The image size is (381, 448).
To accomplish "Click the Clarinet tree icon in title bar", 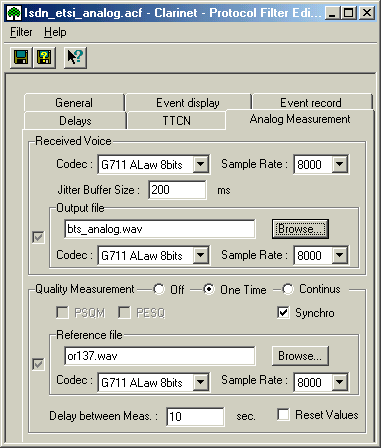I will tap(14, 13).
